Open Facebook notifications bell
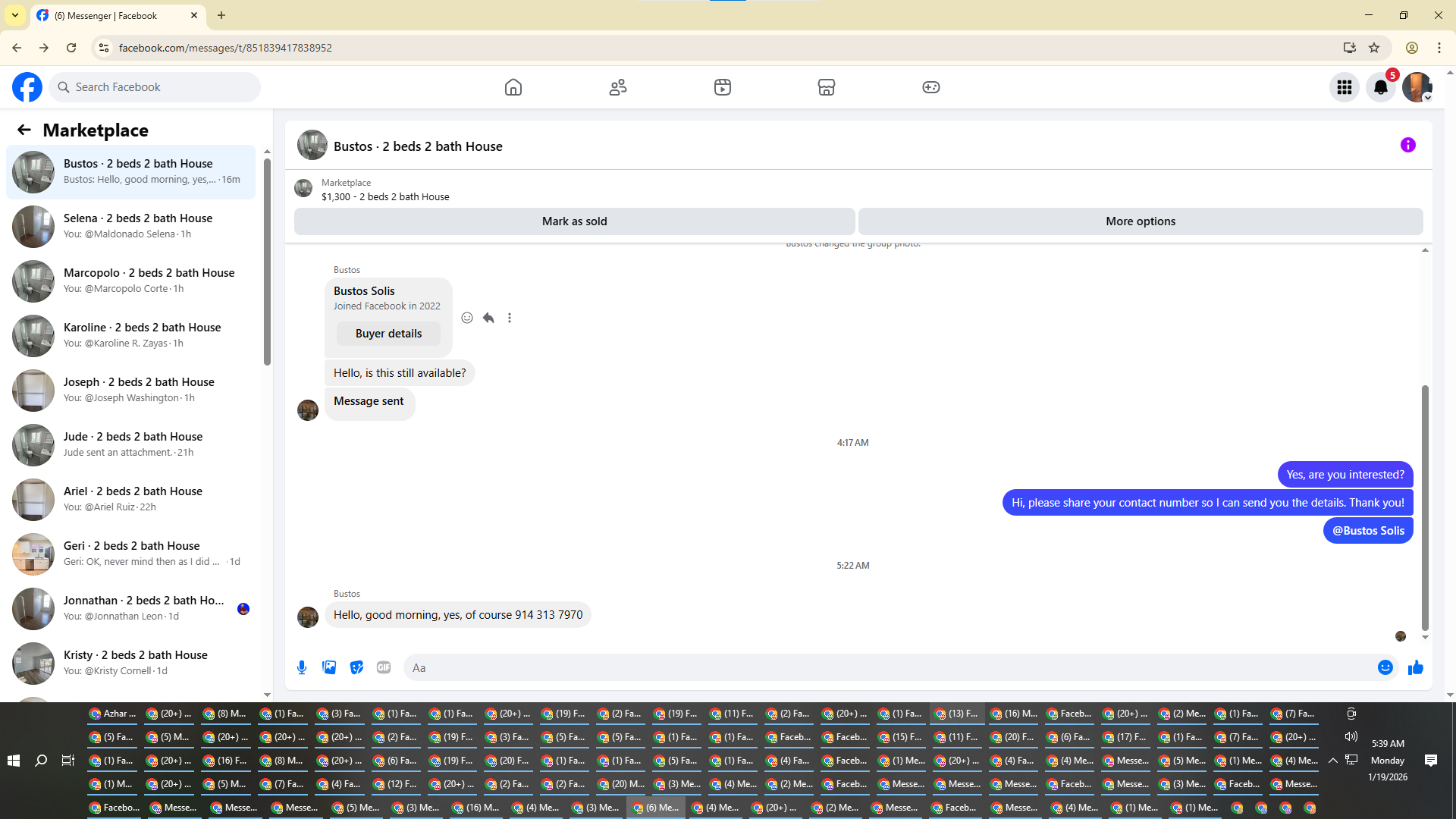The width and height of the screenshot is (1456, 819). click(1380, 87)
